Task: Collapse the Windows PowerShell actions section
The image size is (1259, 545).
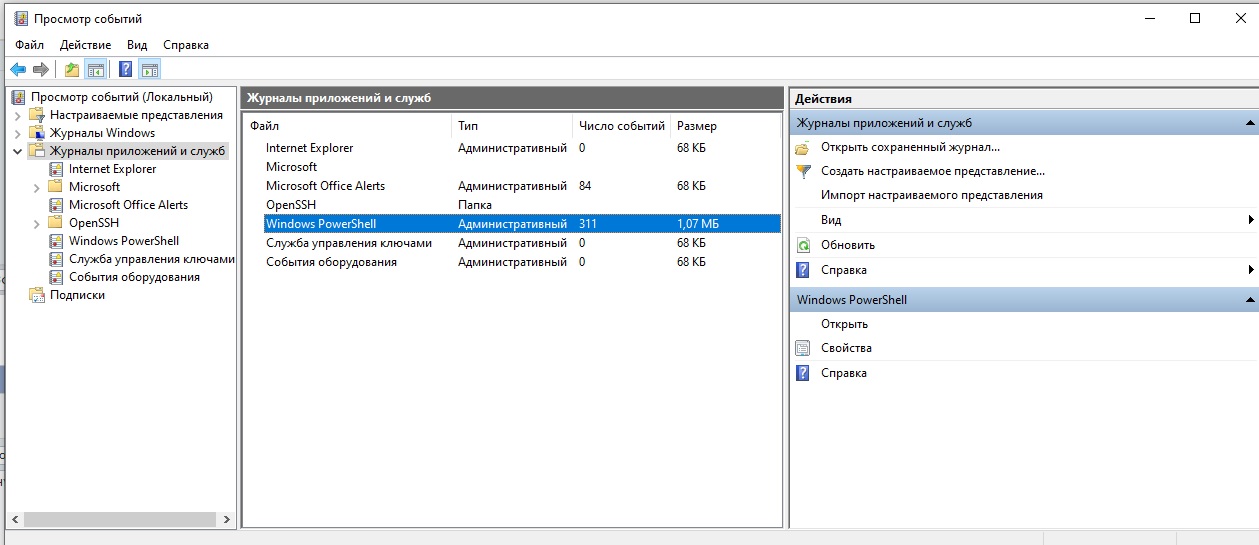Action: 1249,300
